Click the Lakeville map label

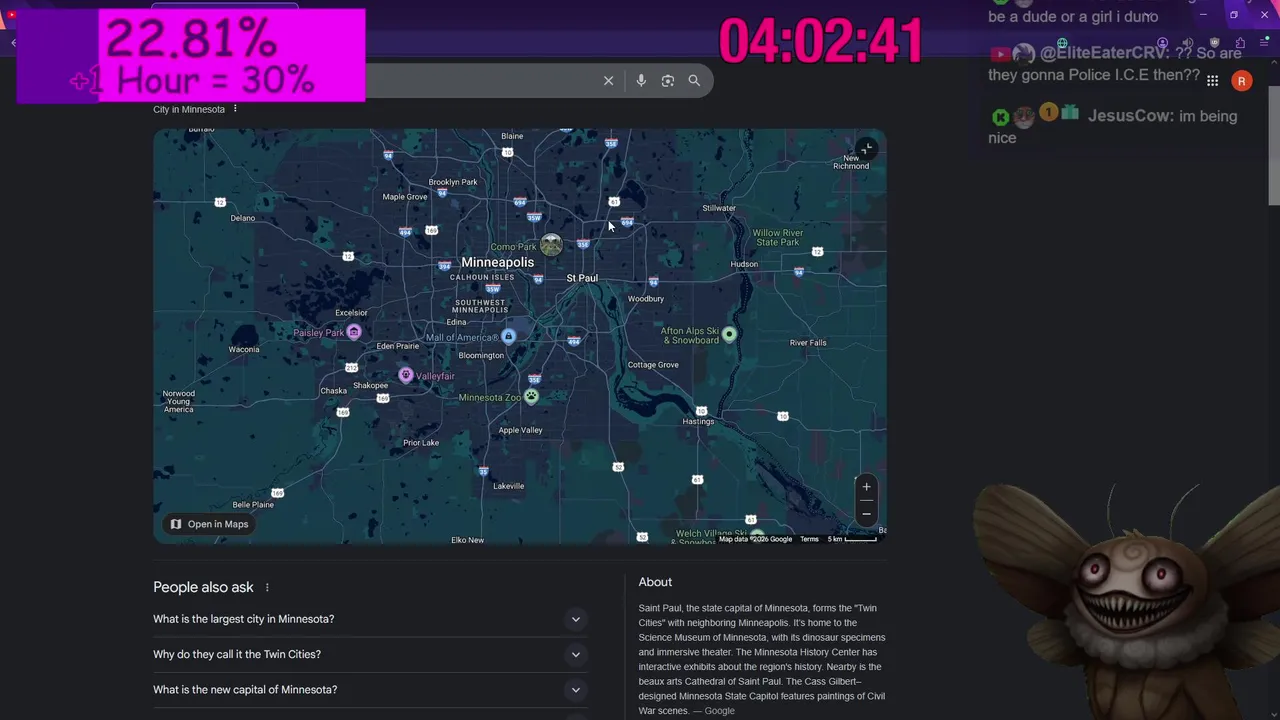(x=508, y=486)
